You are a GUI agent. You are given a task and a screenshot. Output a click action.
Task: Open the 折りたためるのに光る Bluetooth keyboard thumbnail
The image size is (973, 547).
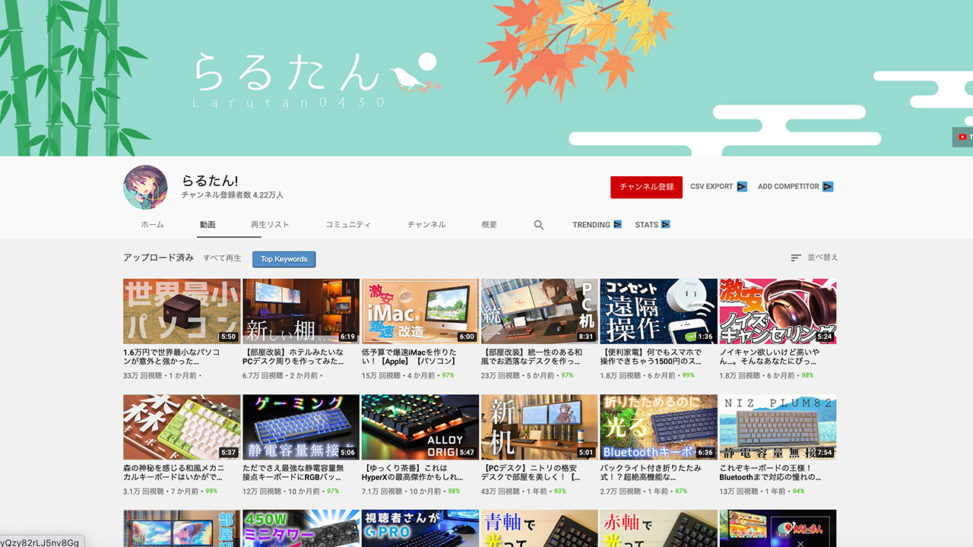[658, 427]
